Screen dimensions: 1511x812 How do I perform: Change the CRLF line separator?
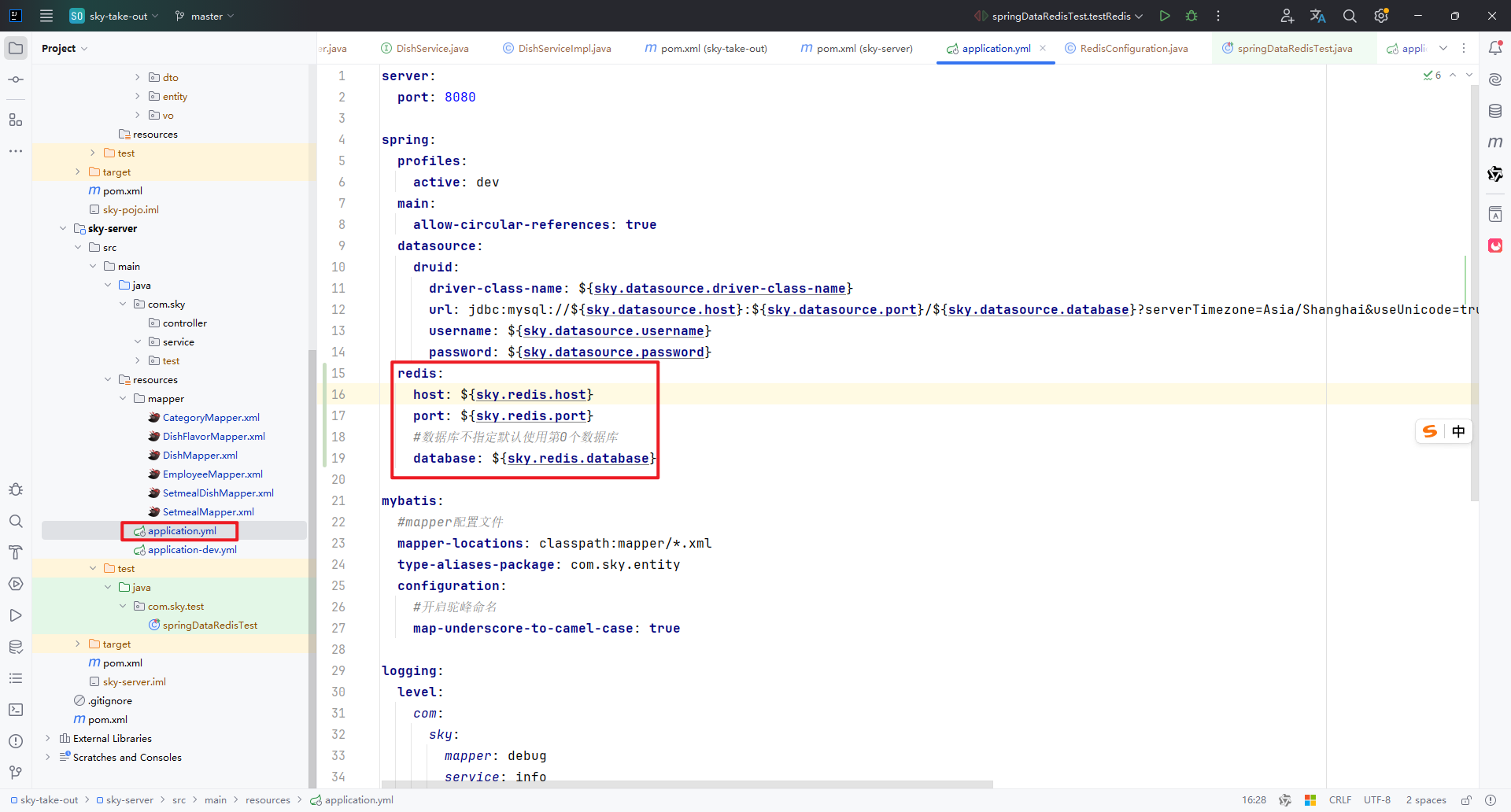(1340, 799)
